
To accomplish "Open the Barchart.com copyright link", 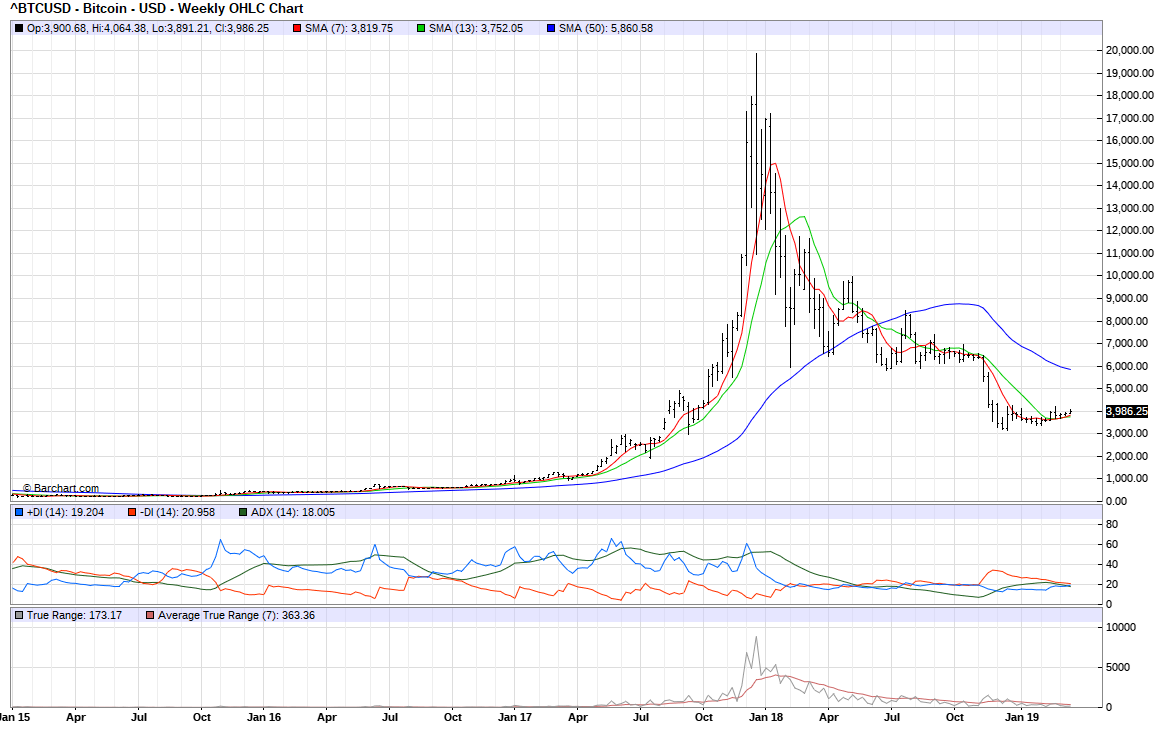I will pos(61,489).
